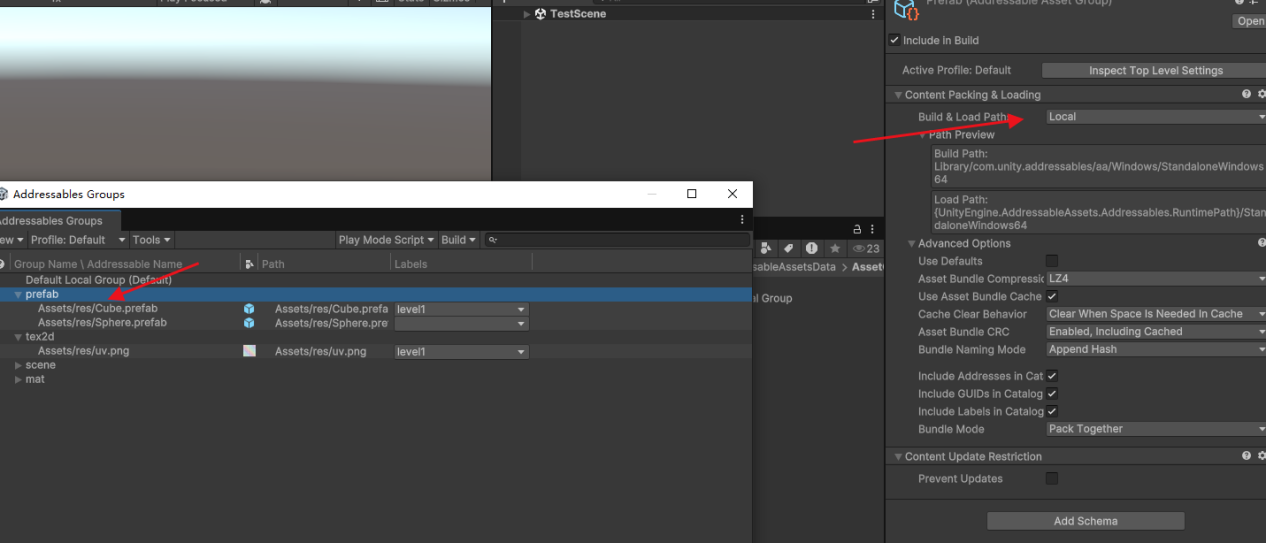Toggle the Include GUIDs in Catalog checkbox

(x=1052, y=394)
